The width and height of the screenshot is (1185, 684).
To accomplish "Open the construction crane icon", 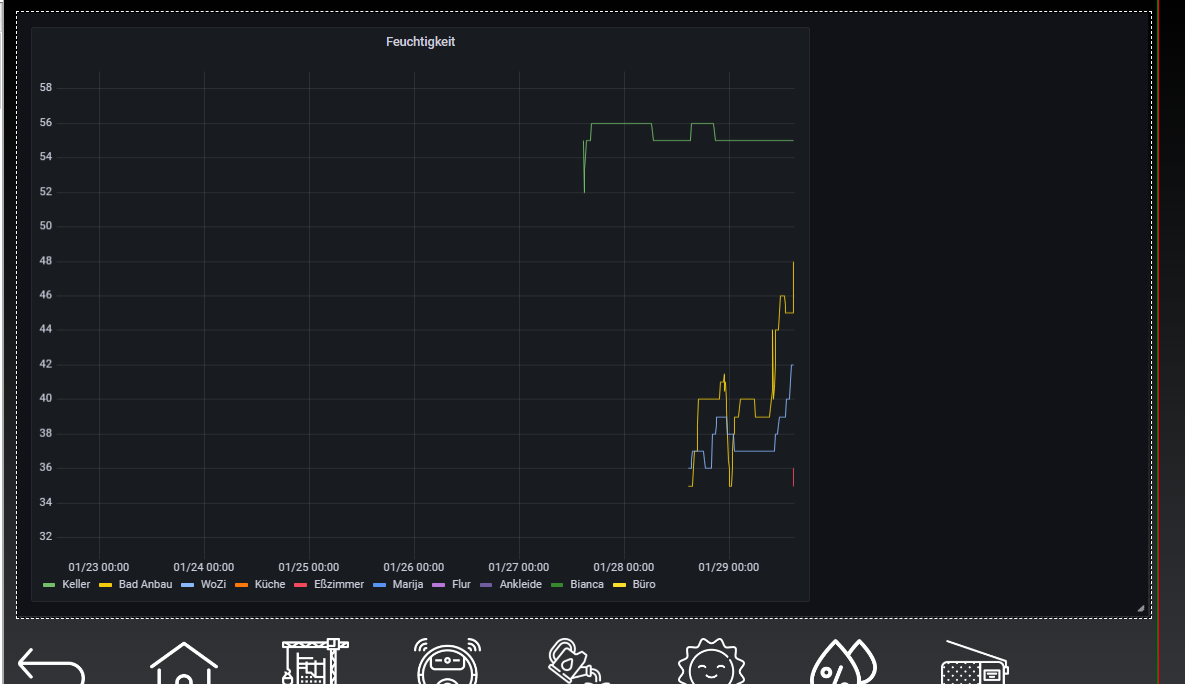I will 314,661.
